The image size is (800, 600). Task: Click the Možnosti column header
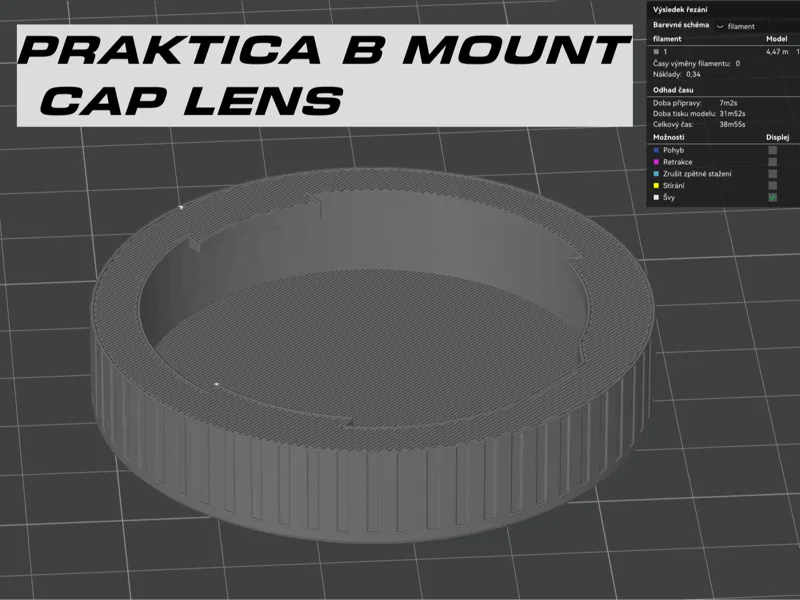click(668, 137)
